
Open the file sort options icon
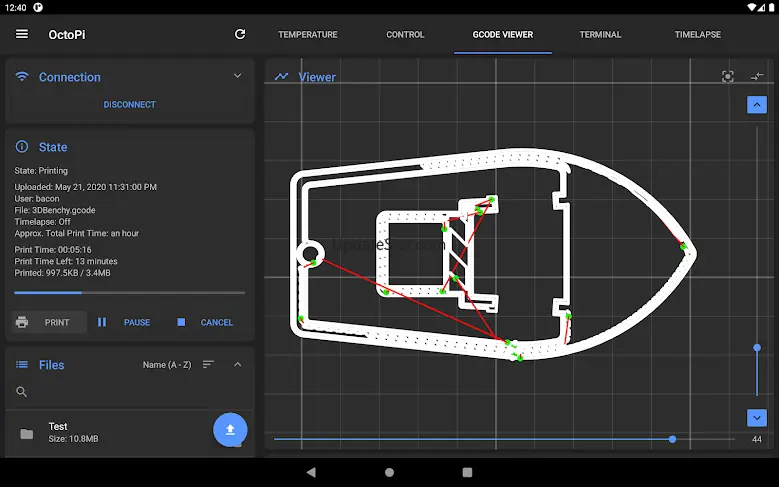tap(208, 365)
